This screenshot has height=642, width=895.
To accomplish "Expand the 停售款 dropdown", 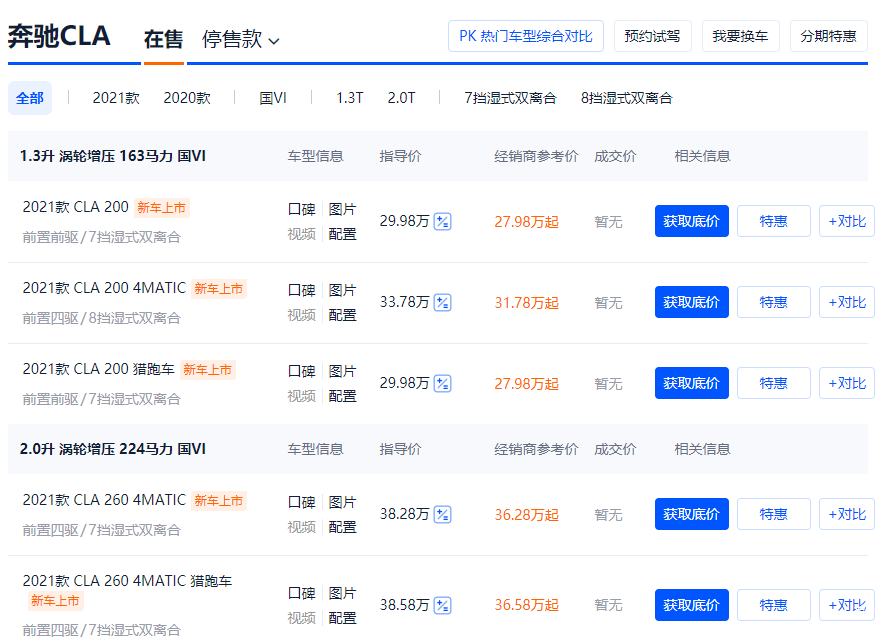I will point(241,39).
